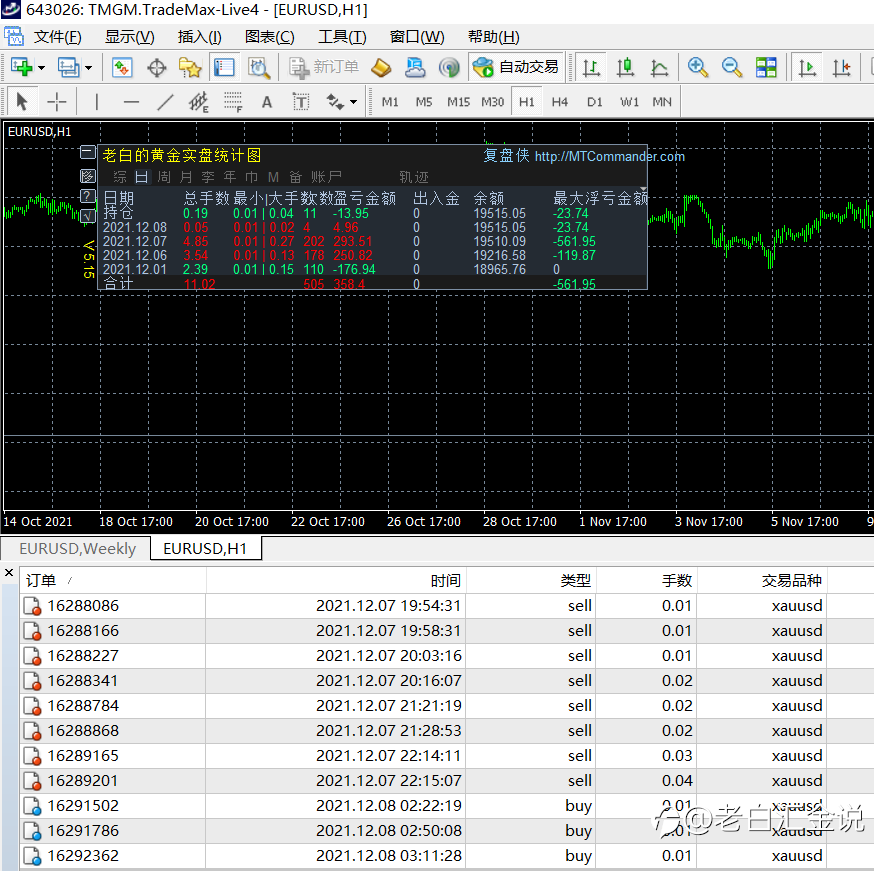This screenshot has width=874, height=871.
Task: Click the zoom out chart icon
Action: (732, 67)
